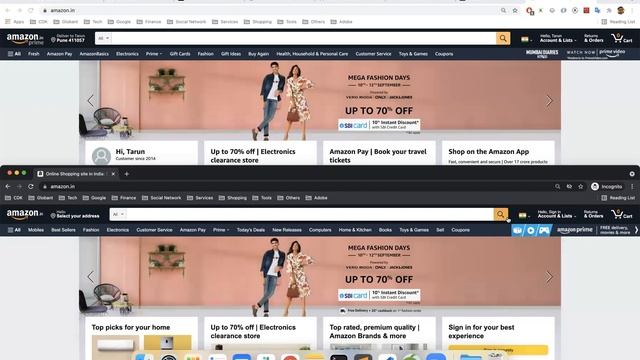This screenshot has width=640, height=360.
Task: Show next banner with right arrow in upper window
Action: point(549,101)
